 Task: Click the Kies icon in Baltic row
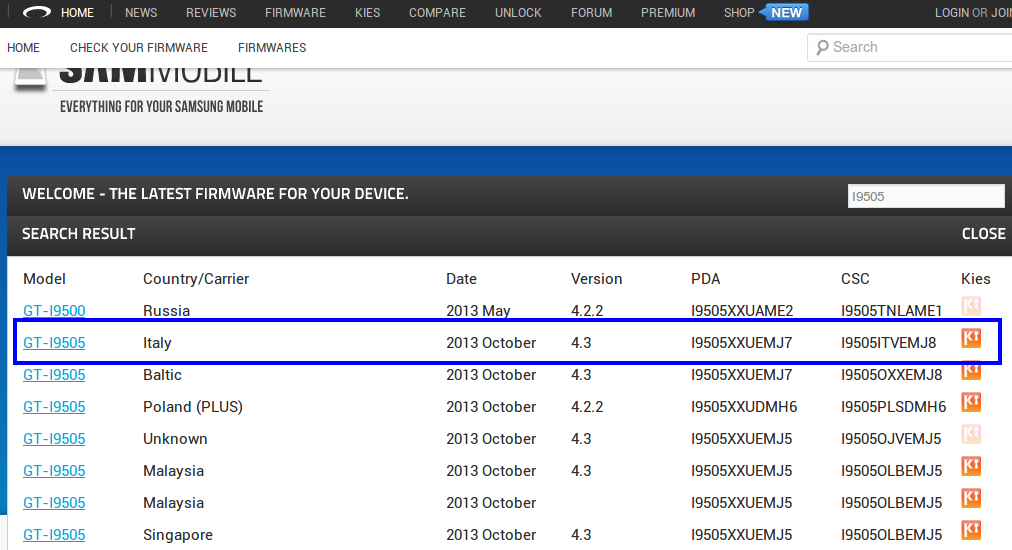(x=971, y=371)
